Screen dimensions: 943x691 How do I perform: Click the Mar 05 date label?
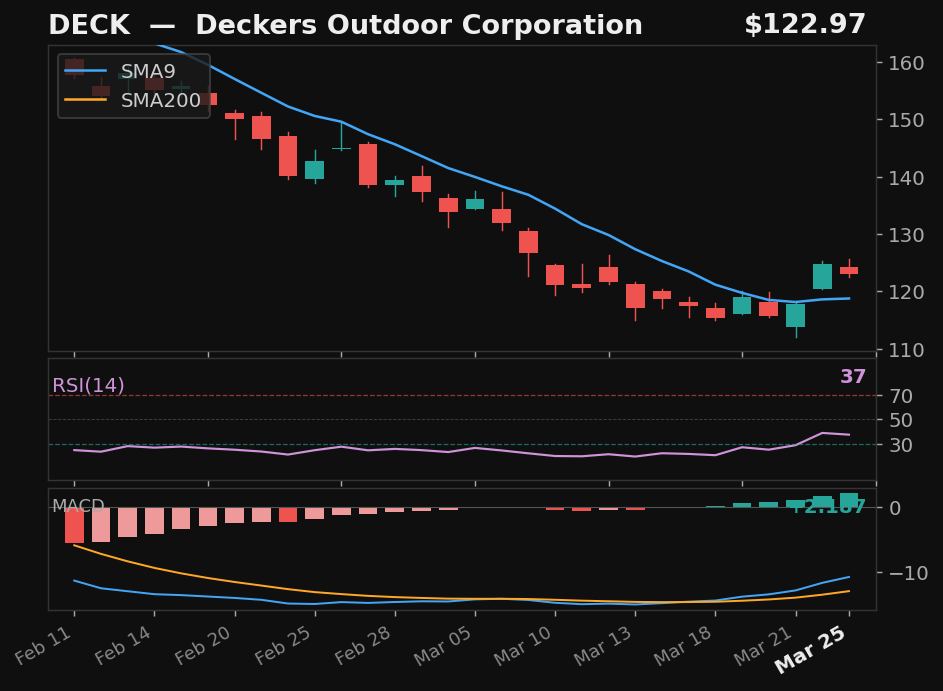pos(443,646)
